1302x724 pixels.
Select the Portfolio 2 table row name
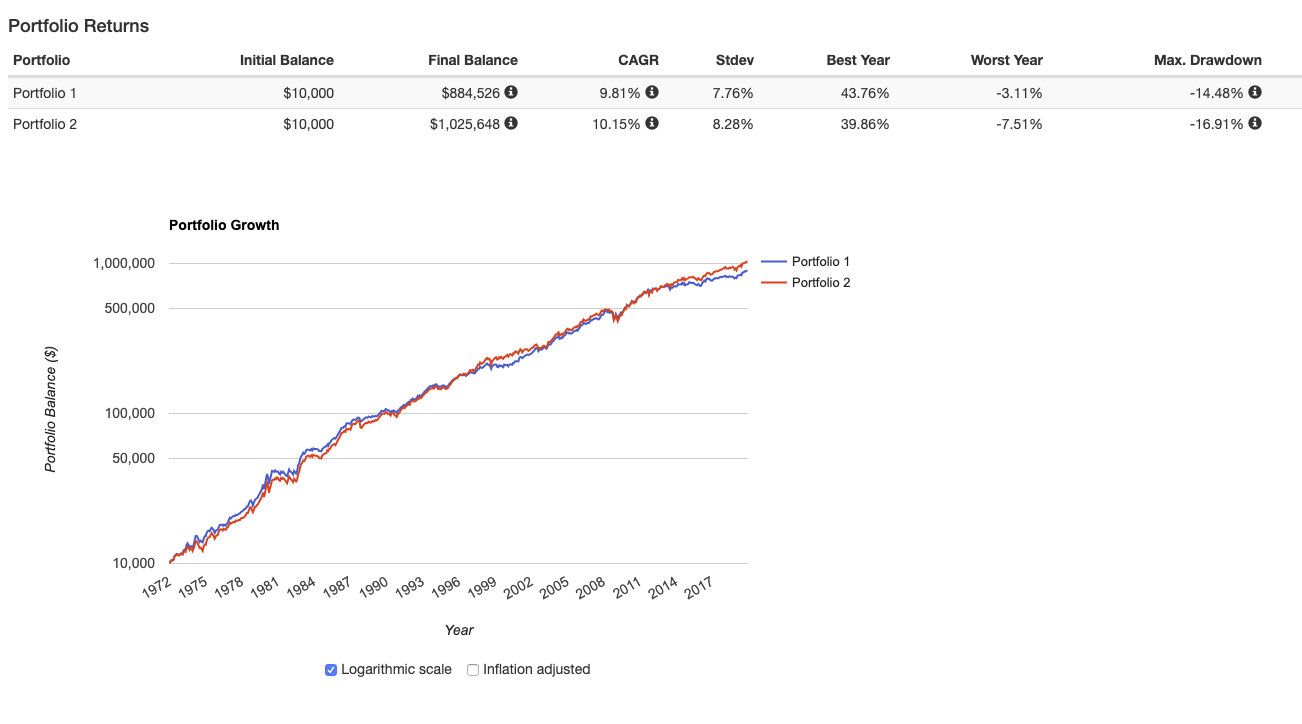point(45,124)
